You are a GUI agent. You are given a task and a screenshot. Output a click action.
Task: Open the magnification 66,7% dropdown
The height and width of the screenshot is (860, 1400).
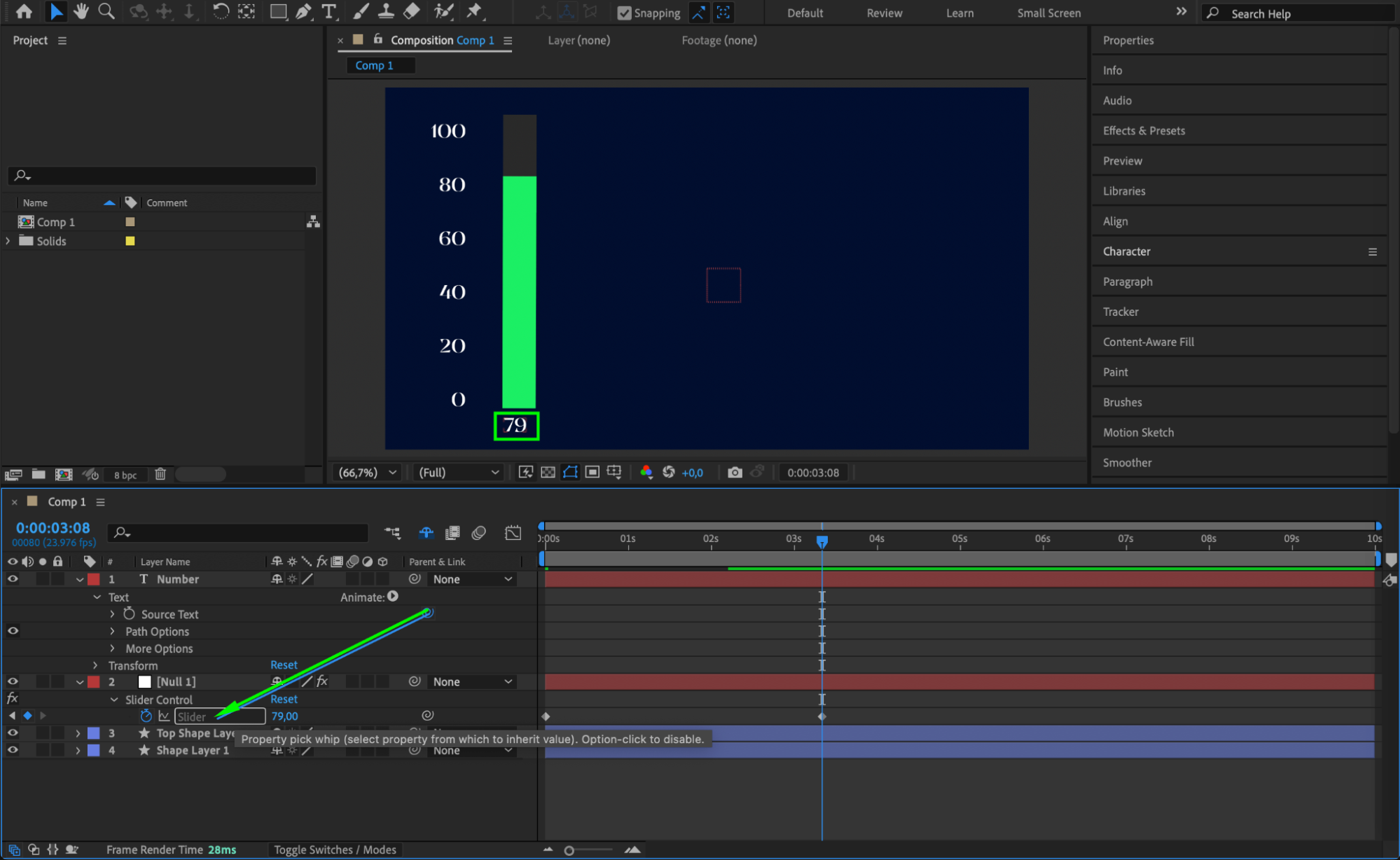368,473
